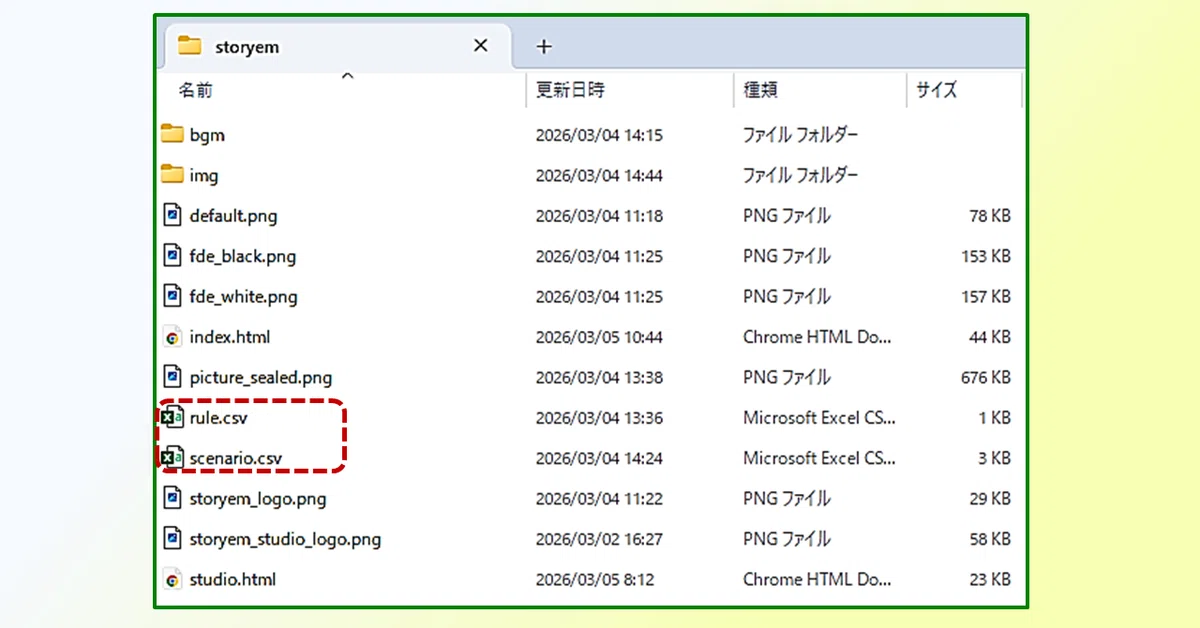
Task: Add a new Explorer tab
Action: [544, 46]
